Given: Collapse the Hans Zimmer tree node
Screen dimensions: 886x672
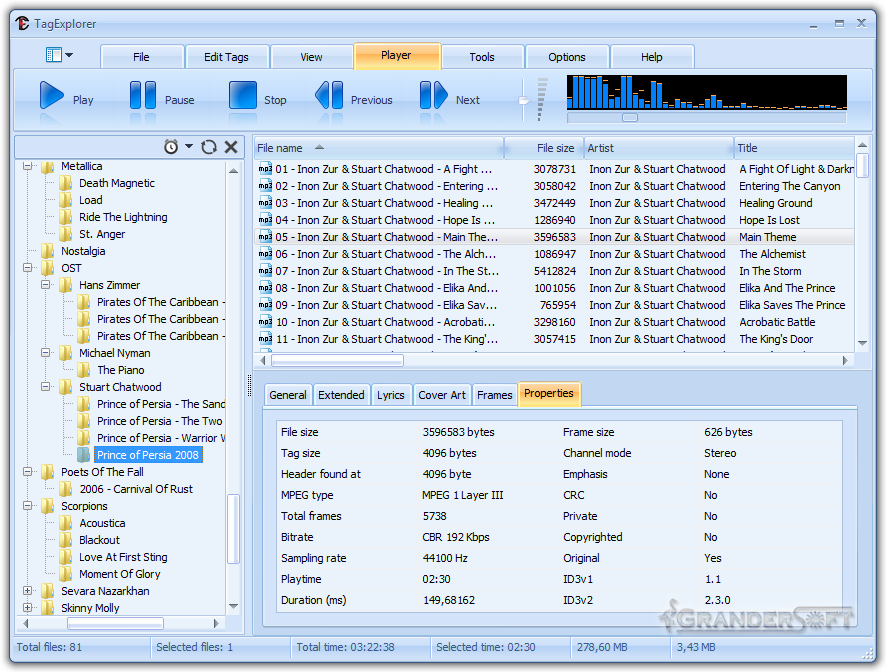Looking at the screenshot, I should (46, 285).
